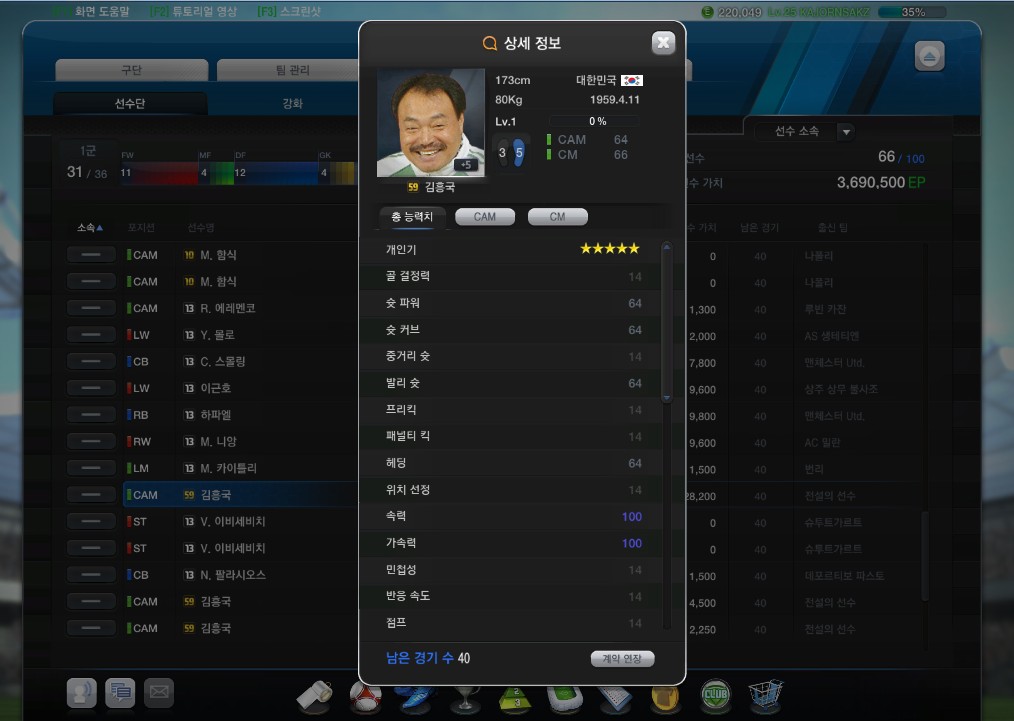This screenshot has height=721, width=1014.
Task: Click the squad list scrollbar in main window
Action: (925, 556)
